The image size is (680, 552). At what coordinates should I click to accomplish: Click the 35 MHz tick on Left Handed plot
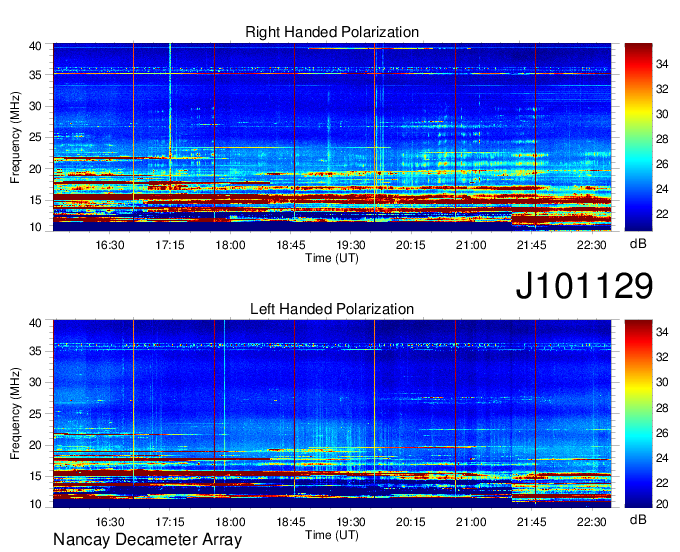[x=36, y=351]
